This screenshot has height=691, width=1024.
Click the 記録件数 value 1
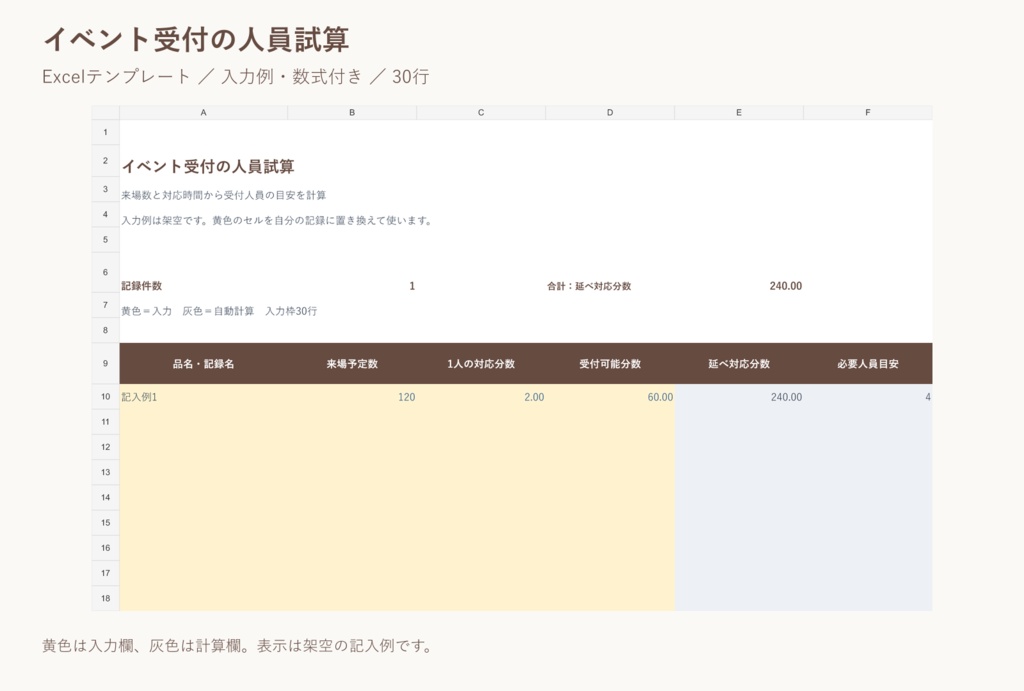[x=412, y=286]
